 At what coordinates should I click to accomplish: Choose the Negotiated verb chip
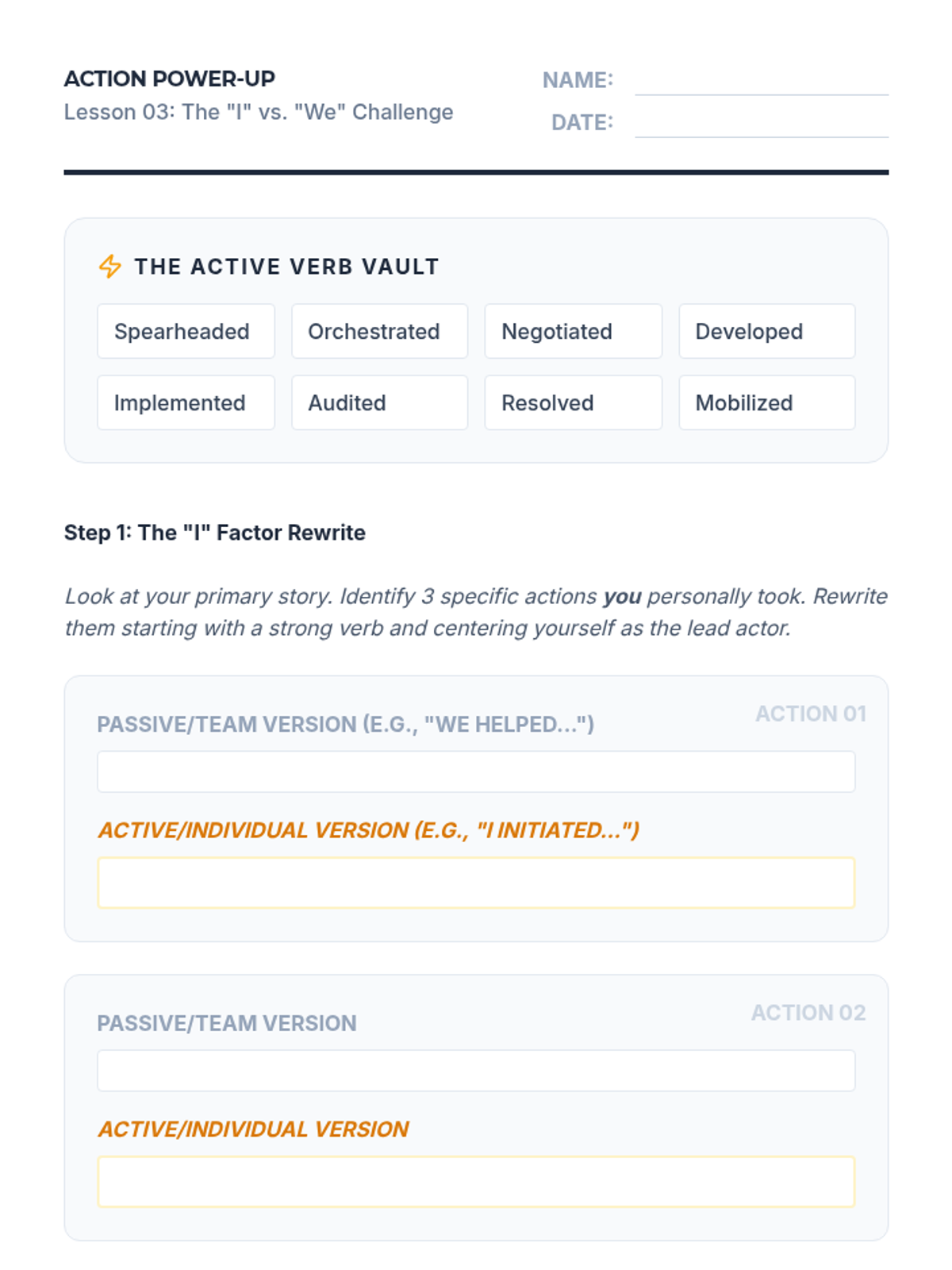click(x=573, y=331)
